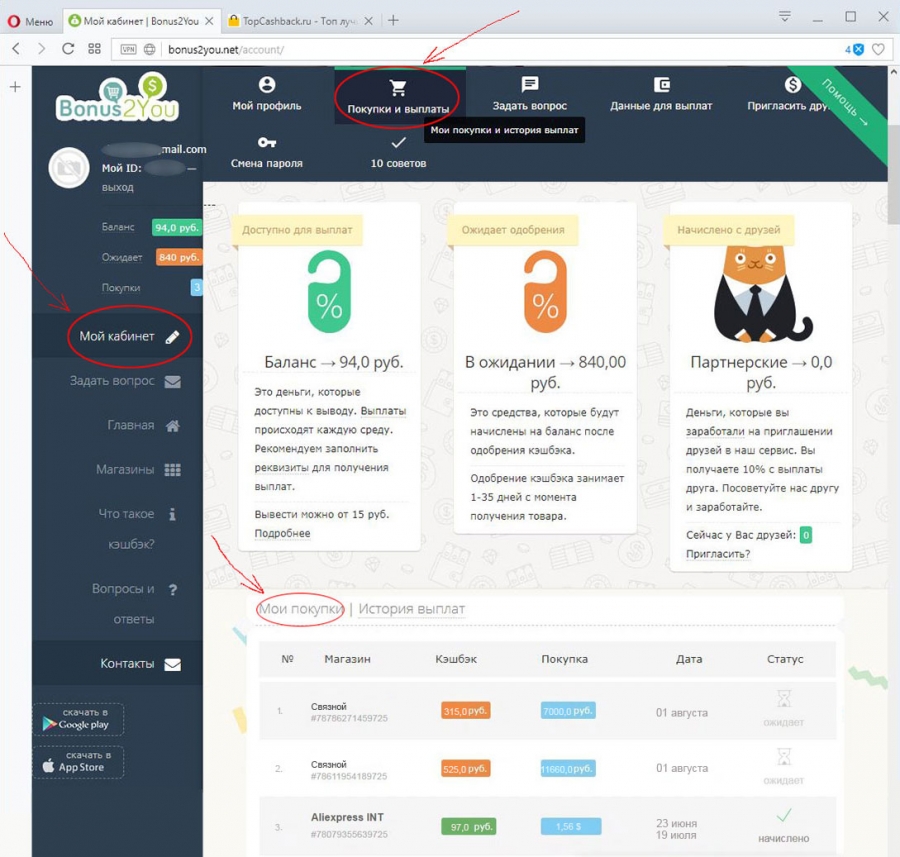Open a new browser tab with plus
Screen dimensions: 900x857
[x=393, y=21]
